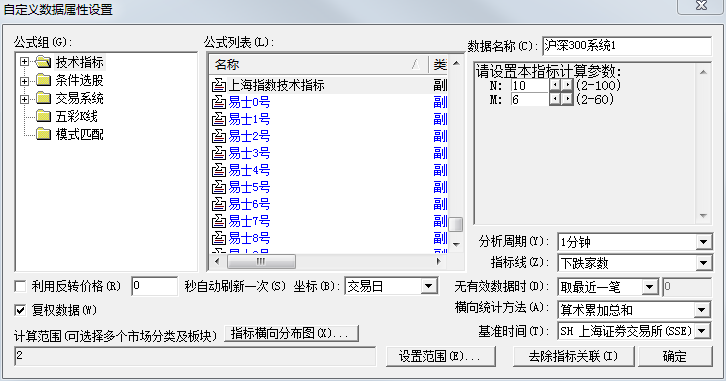Click the formula list scroll up arrow
This screenshot has width=726, height=381.
(x=456, y=63)
